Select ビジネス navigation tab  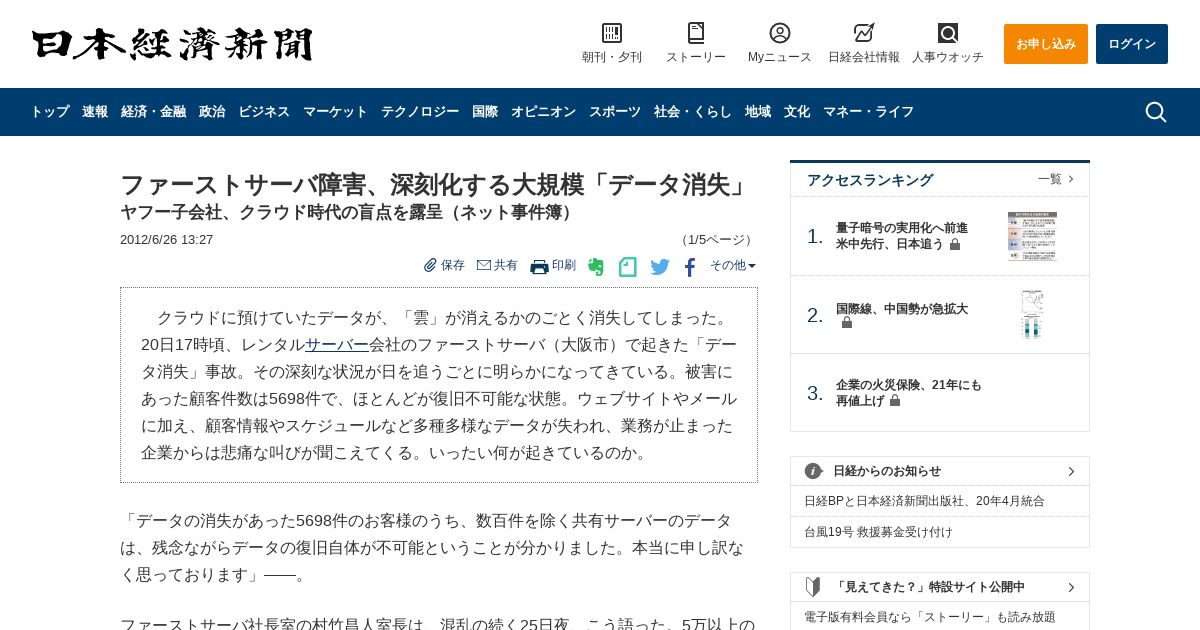tap(264, 112)
